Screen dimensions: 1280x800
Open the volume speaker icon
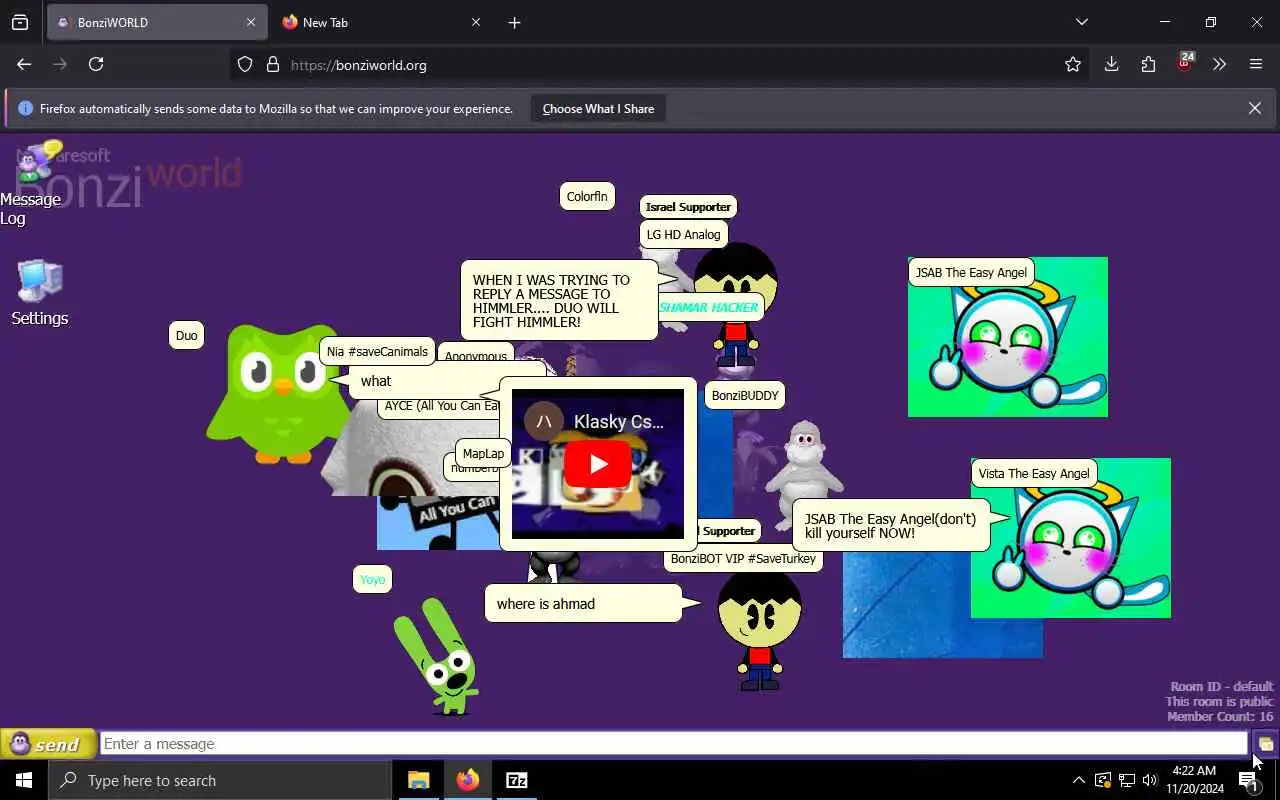1150,780
